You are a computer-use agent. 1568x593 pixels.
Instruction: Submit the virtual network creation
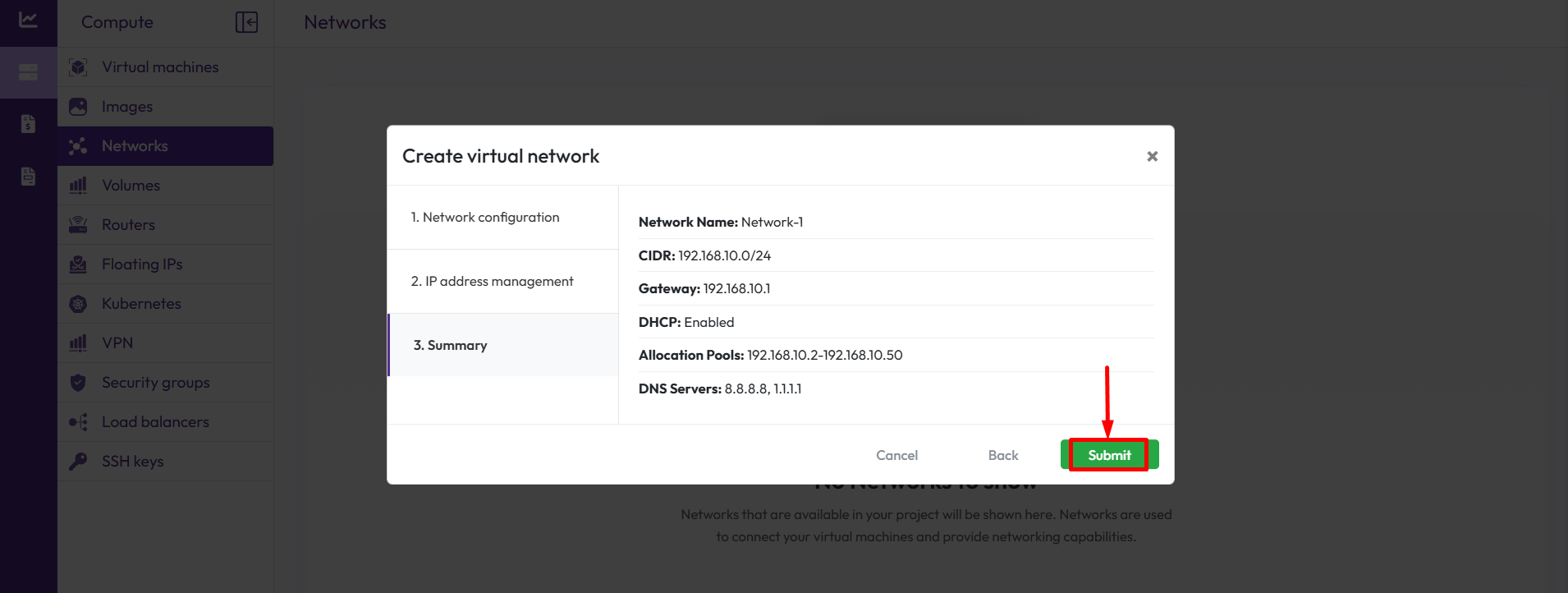point(1109,455)
